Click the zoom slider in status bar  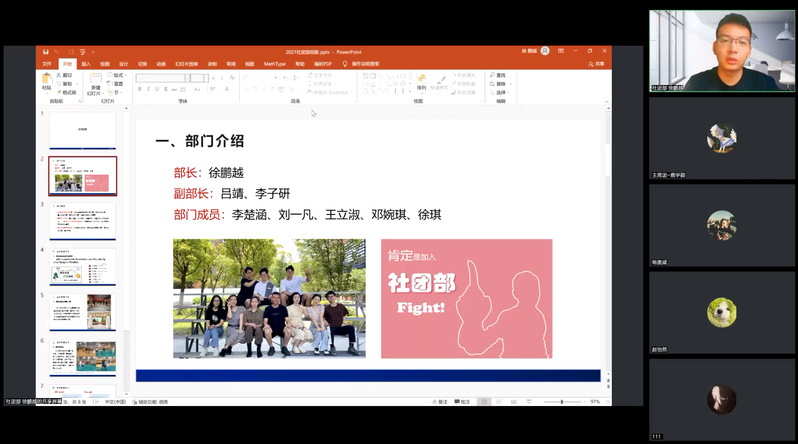click(561, 401)
